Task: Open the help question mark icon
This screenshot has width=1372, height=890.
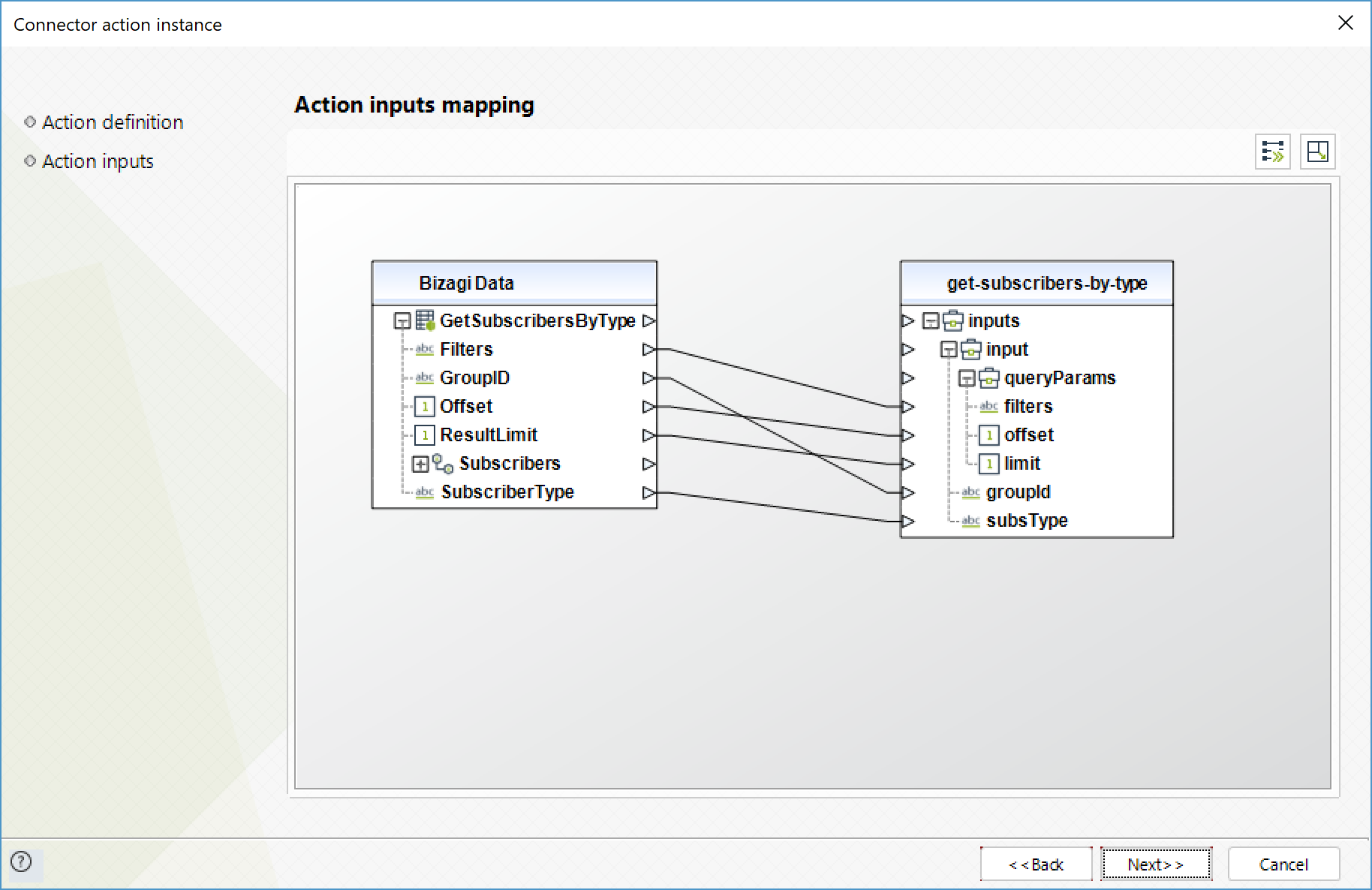Action: point(21,861)
